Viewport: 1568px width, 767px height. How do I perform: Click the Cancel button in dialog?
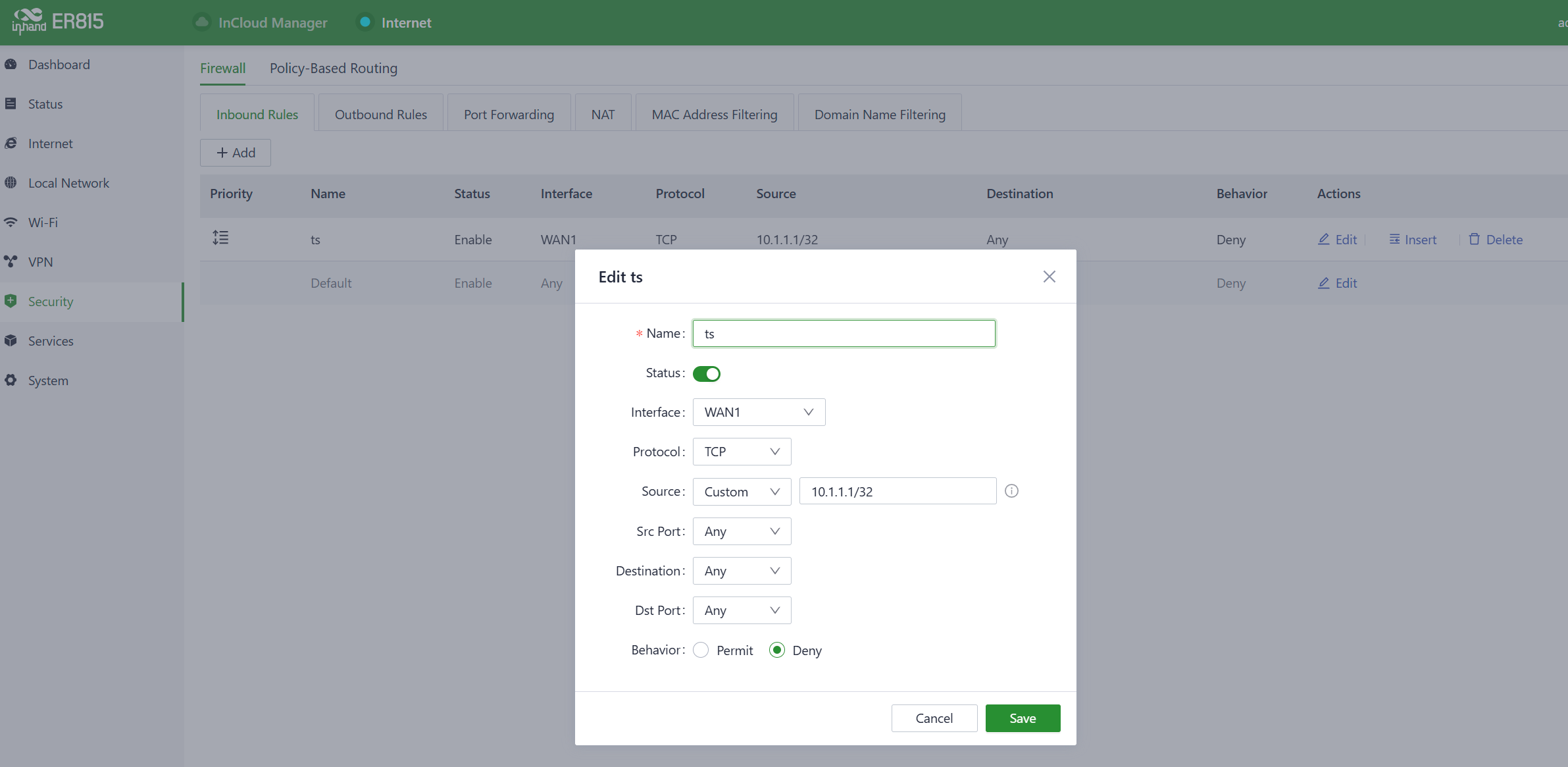click(934, 718)
